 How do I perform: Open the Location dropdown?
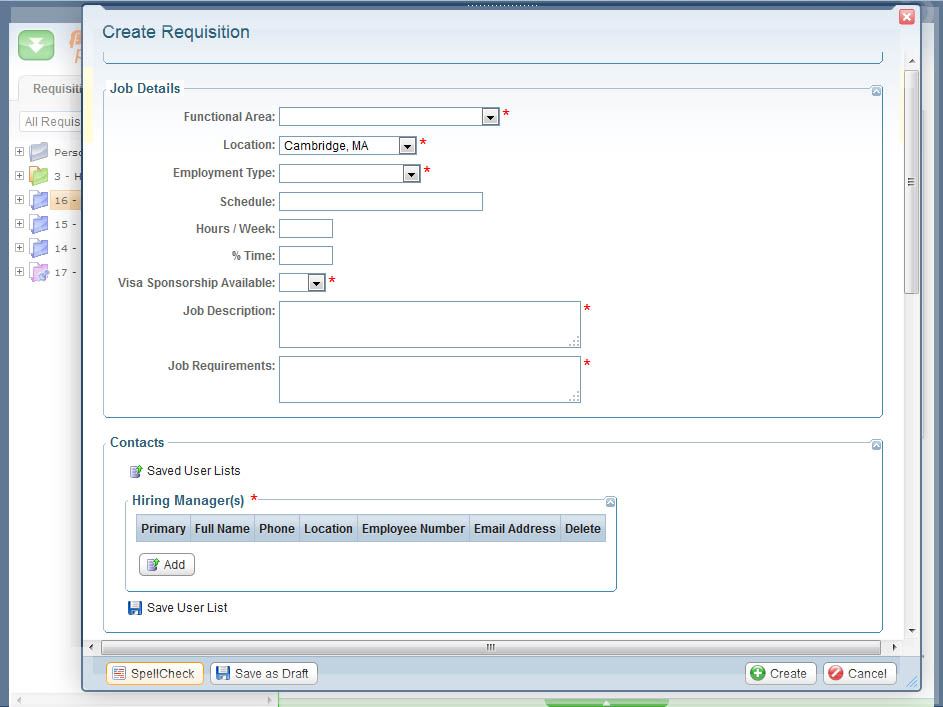(407, 146)
